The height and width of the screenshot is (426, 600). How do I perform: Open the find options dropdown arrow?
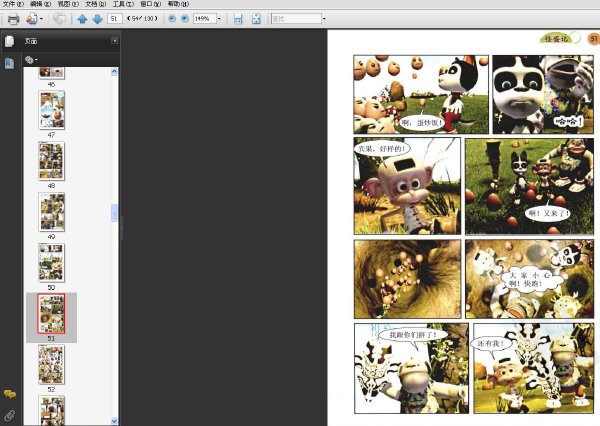coord(324,18)
